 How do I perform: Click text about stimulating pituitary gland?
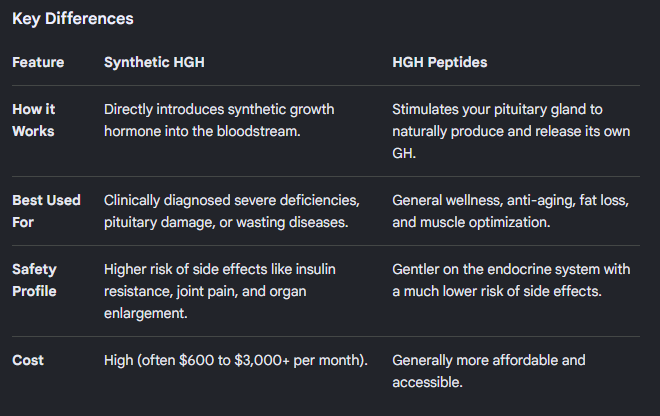click(x=511, y=131)
